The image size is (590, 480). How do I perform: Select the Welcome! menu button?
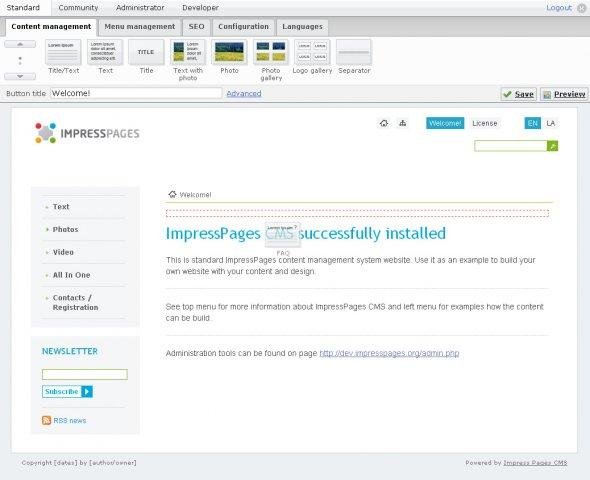[445, 123]
